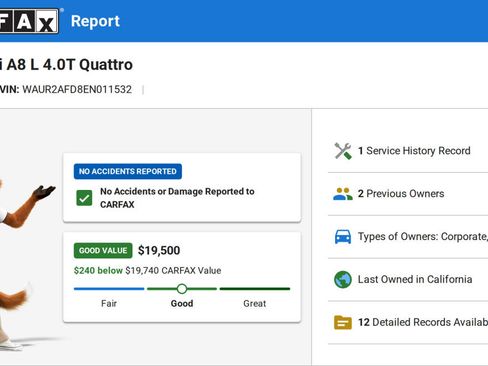The width and height of the screenshot is (488, 366).
Task: Click the 'Good' label under value bar
Action: coord(182,304)
